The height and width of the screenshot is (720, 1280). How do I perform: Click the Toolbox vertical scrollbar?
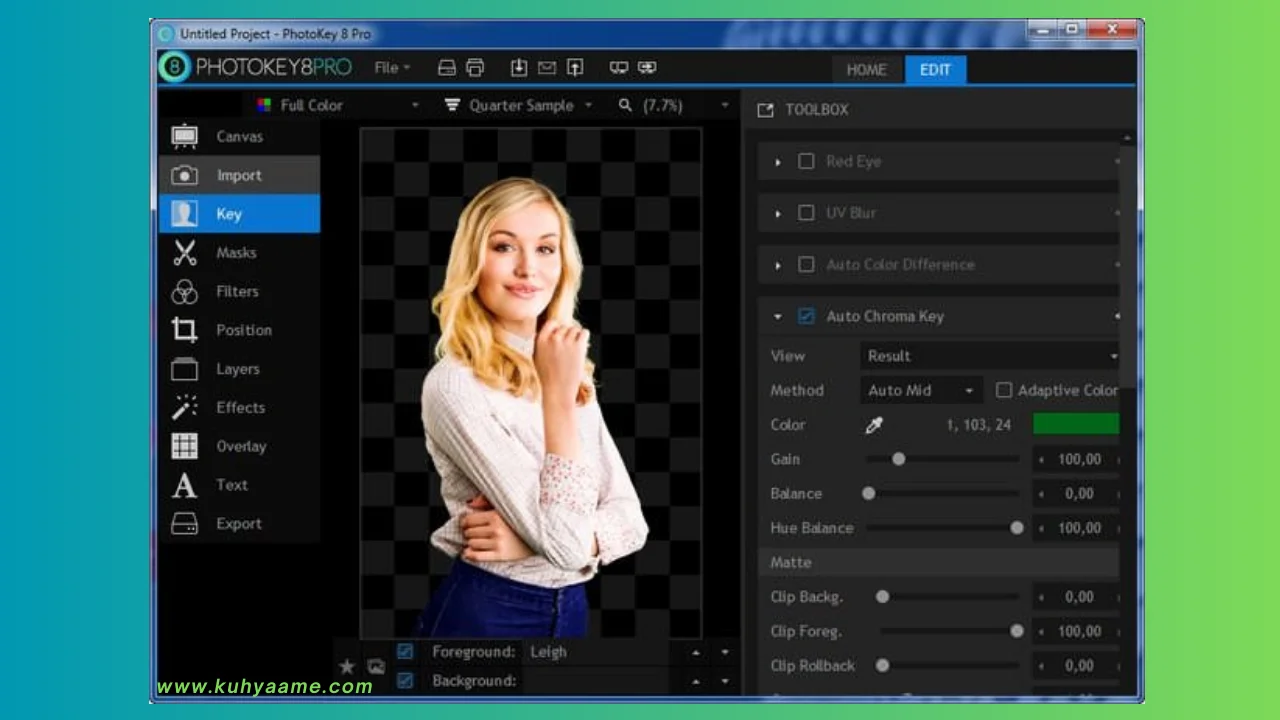tap(1128, 265)
